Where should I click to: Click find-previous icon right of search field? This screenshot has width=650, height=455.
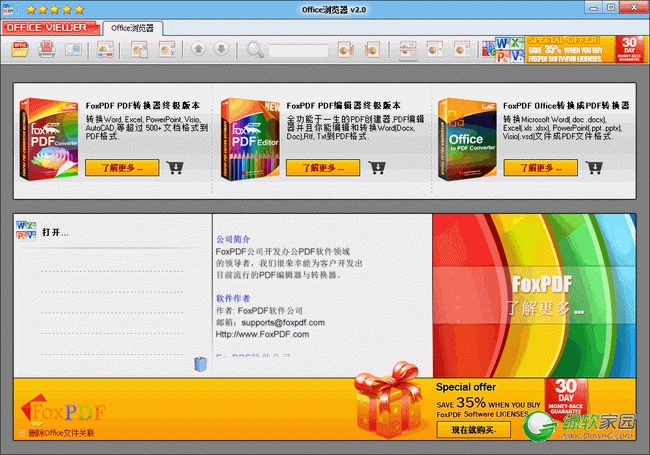point(345,49)
